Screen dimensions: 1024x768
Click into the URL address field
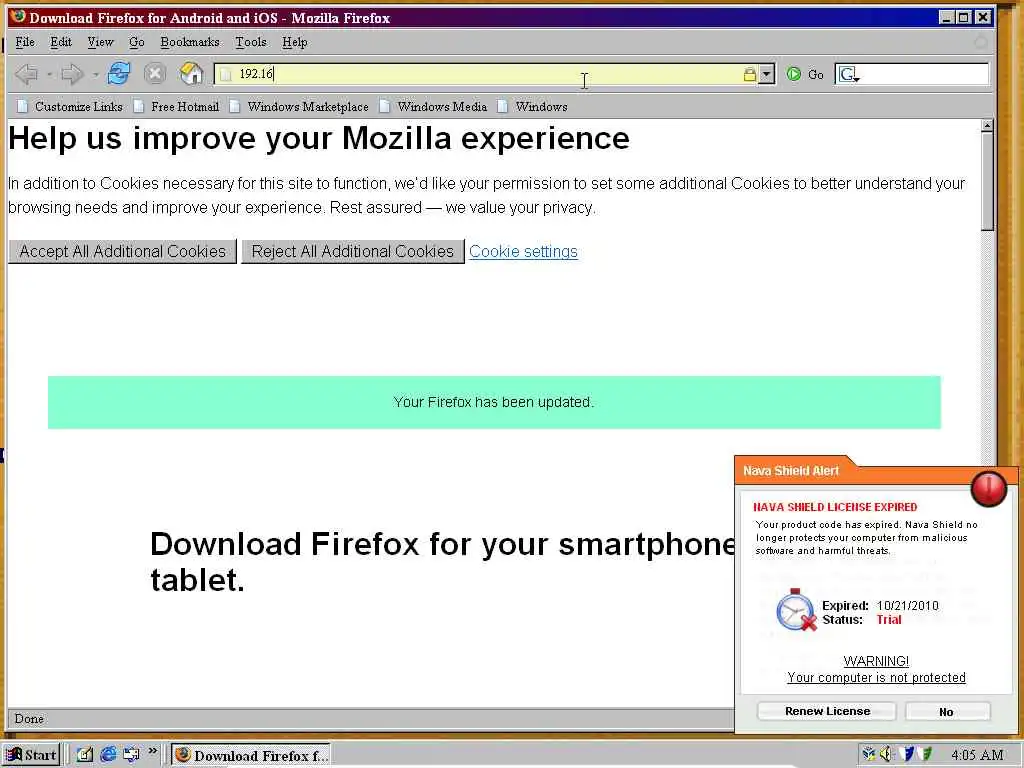pos(487,74)
